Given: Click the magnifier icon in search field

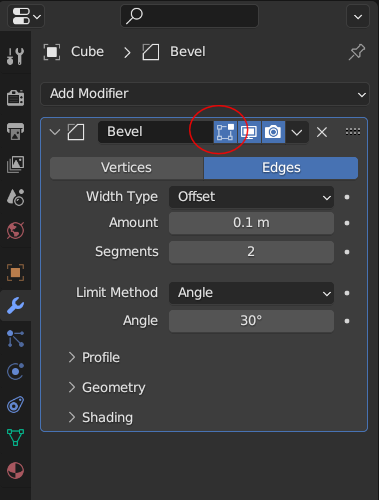Looking at the screenshot, I should pyautogui.click(x=134, y=16).
